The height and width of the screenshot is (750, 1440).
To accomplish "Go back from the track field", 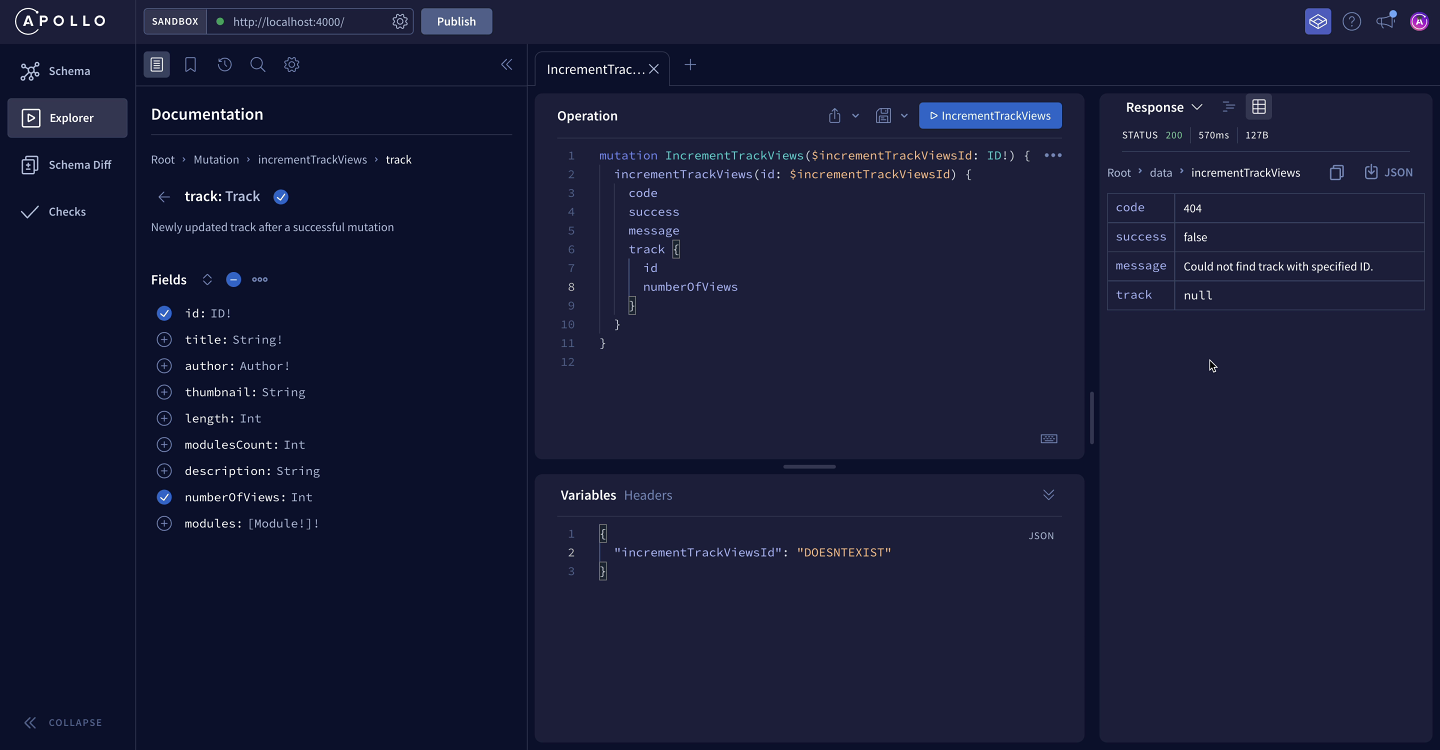I will pos(164,197).
